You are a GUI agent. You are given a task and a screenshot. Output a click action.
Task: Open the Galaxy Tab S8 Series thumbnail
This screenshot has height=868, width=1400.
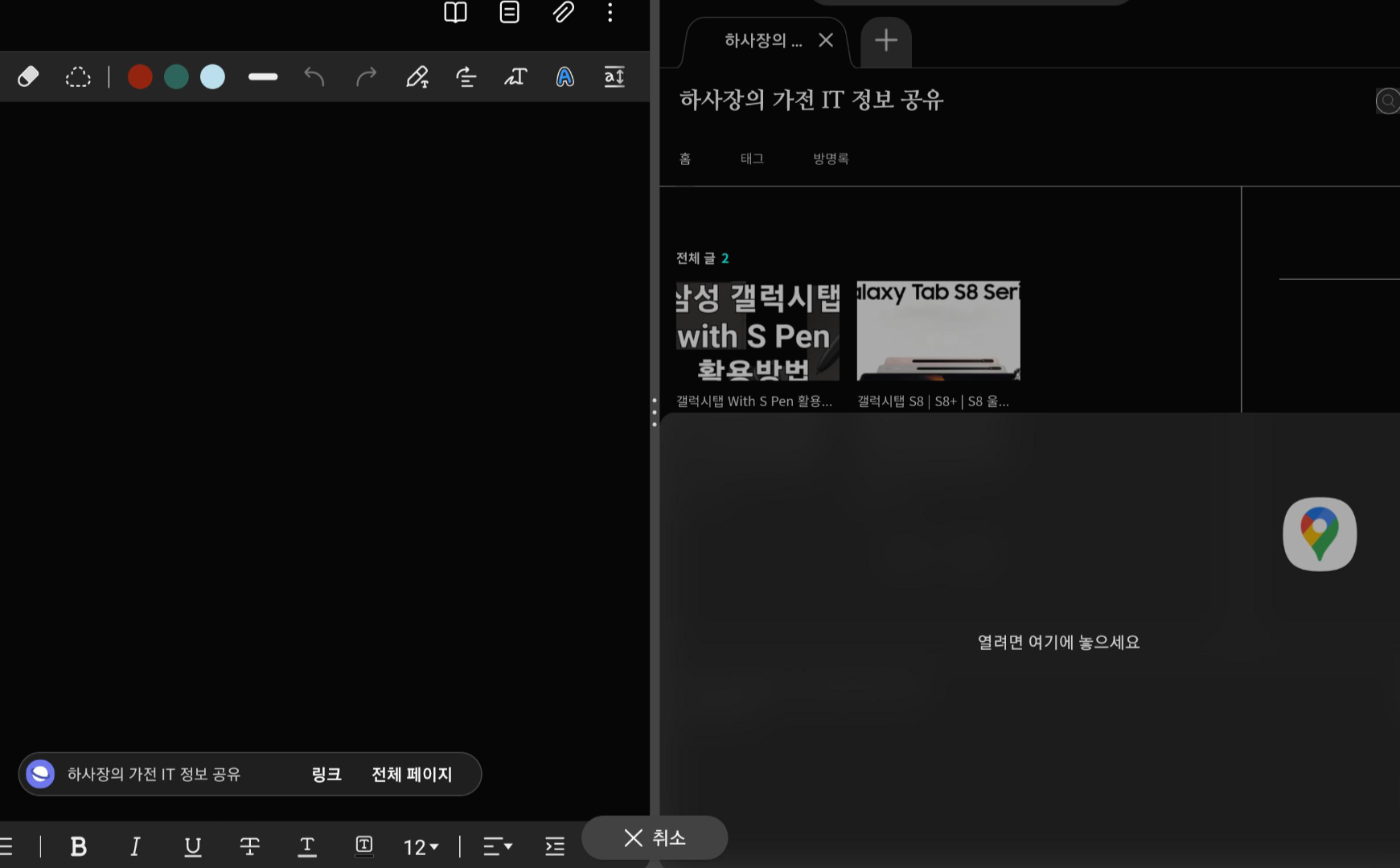[938, 331]
